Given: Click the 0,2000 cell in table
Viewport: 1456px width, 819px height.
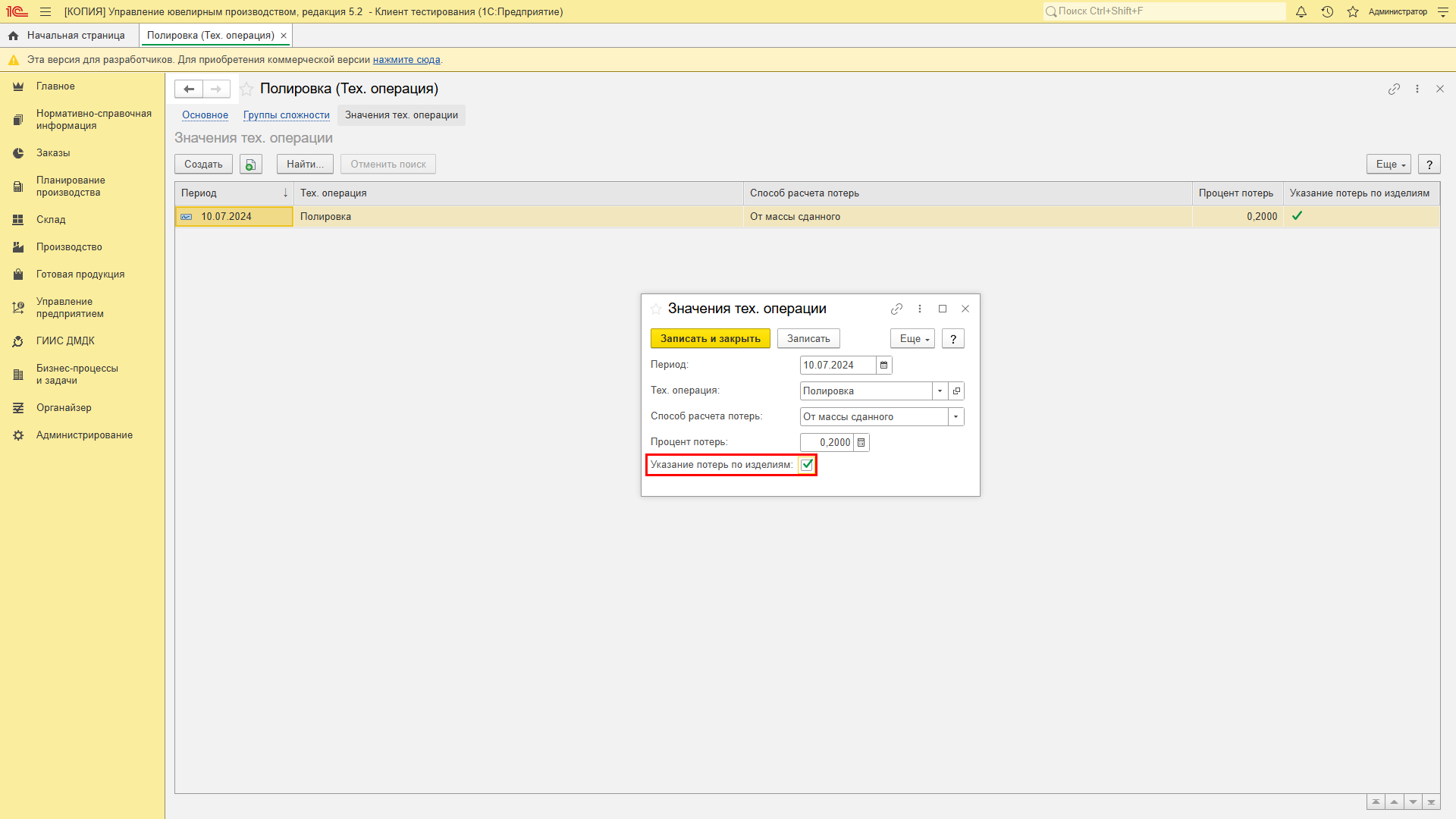Looking at the screenshot, I should coord(1238,217).
